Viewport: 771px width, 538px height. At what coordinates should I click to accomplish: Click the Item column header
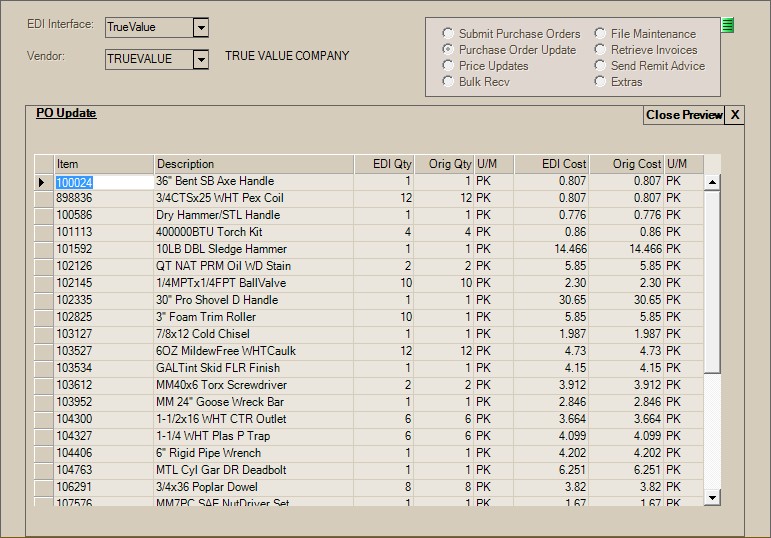(104, 164)
